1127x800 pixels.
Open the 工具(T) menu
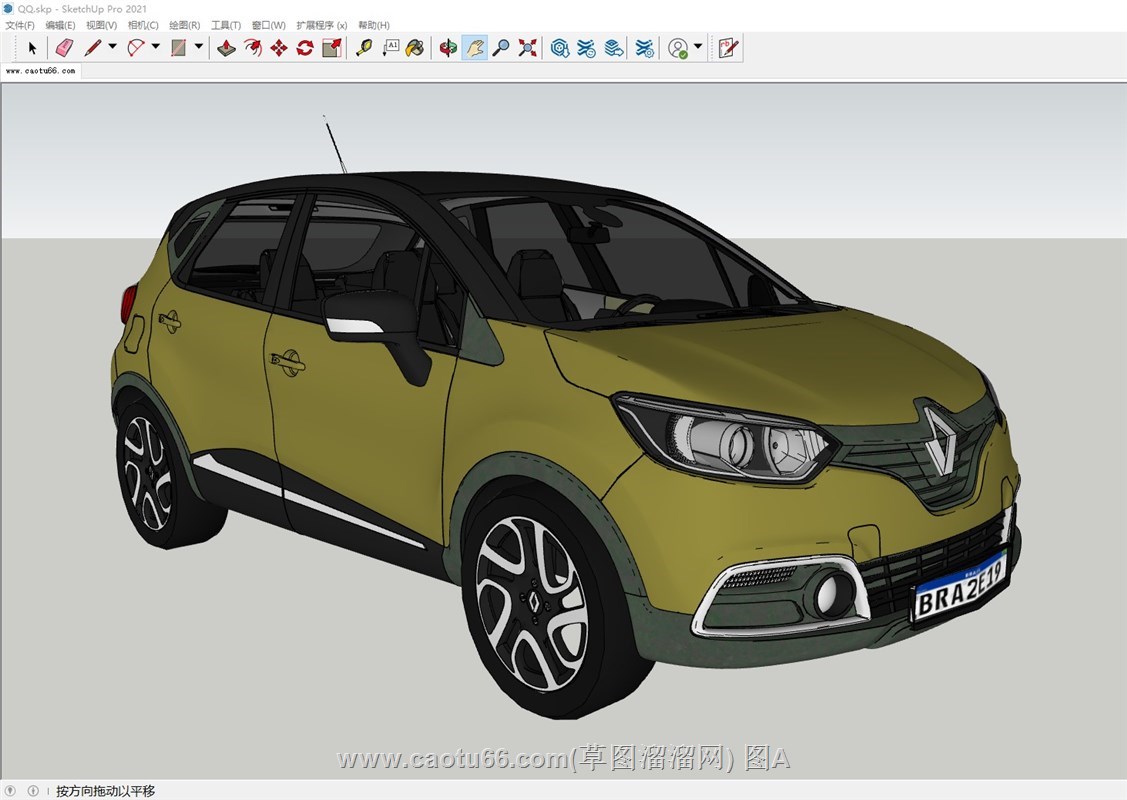coord(226,25)
